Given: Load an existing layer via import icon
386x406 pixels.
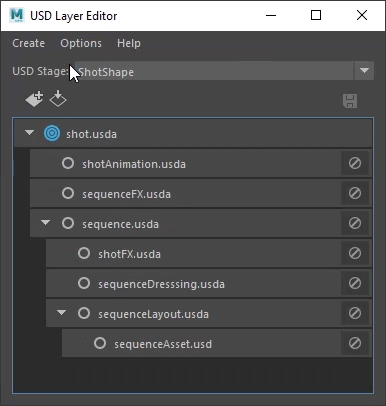Looking at the screenshot, I should click(58, 99).
